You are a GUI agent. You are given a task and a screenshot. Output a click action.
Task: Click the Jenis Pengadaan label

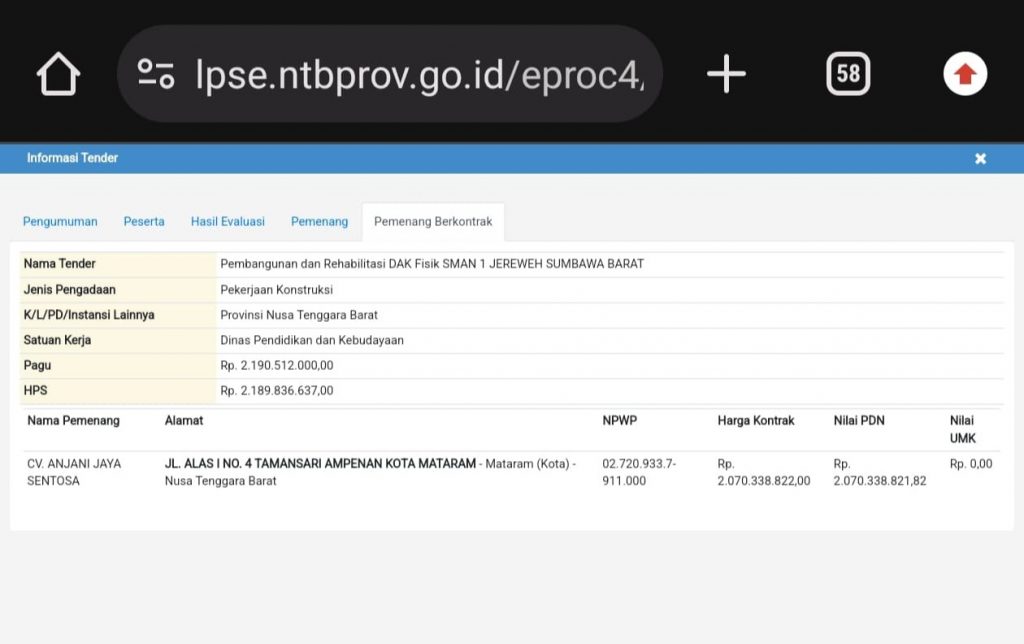point(69,289)
